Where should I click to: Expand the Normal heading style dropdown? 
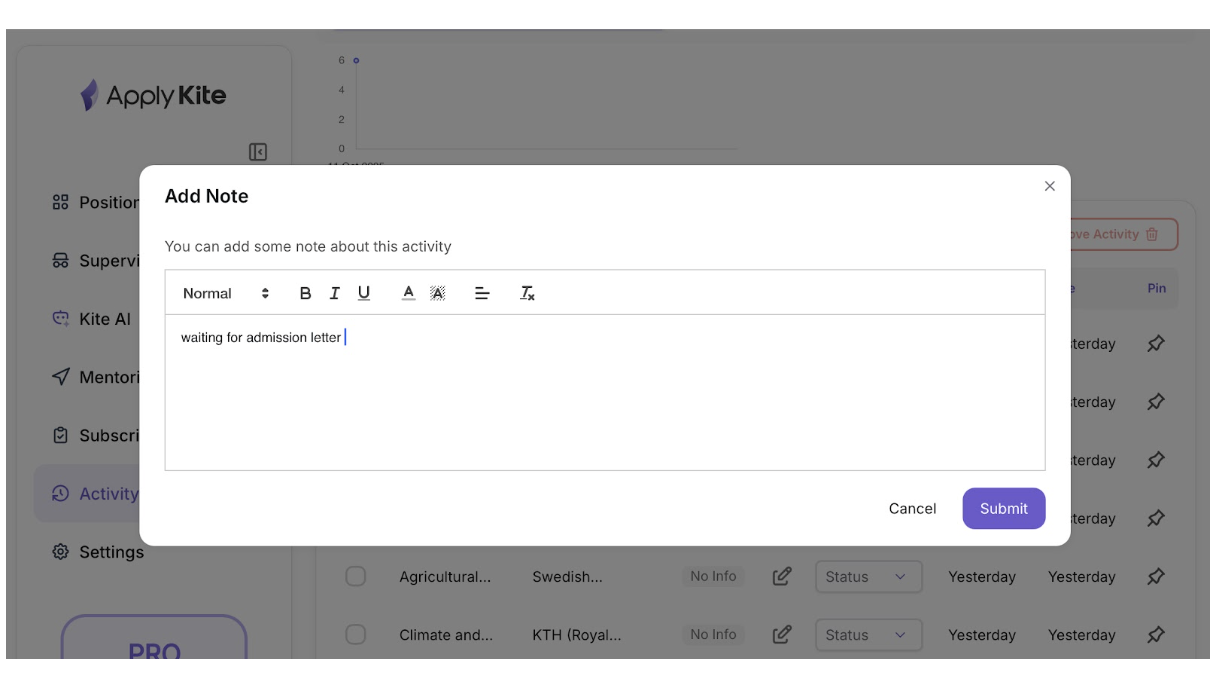tap(226, 293)
